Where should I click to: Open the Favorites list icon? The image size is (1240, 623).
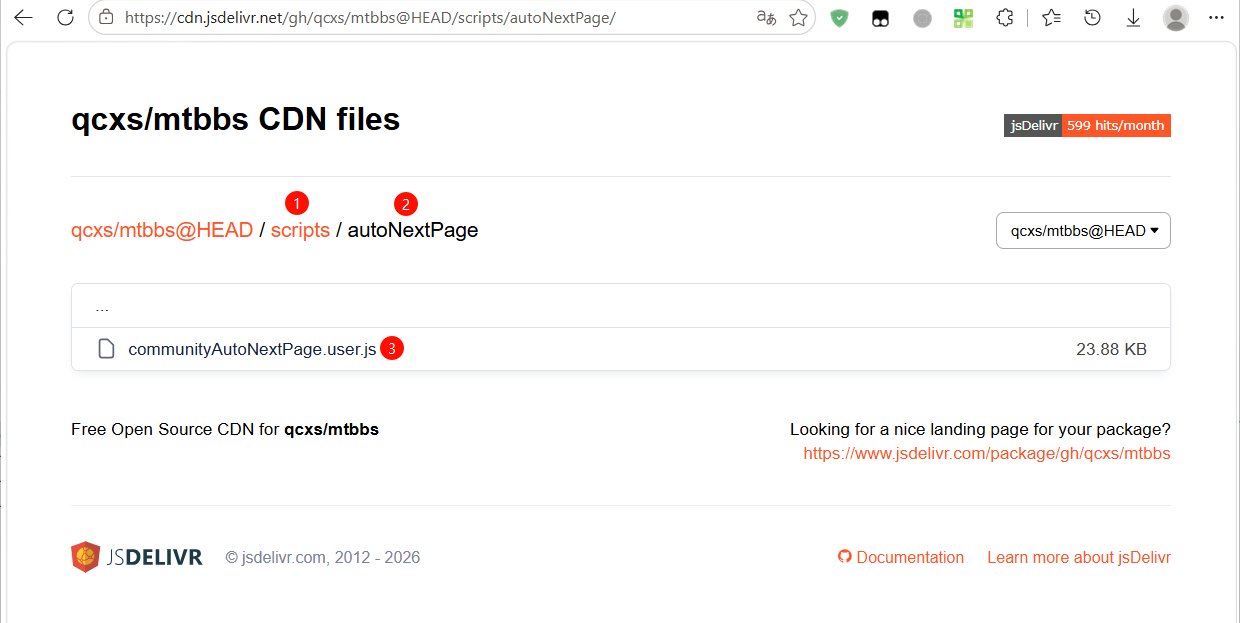[1051, 18]
